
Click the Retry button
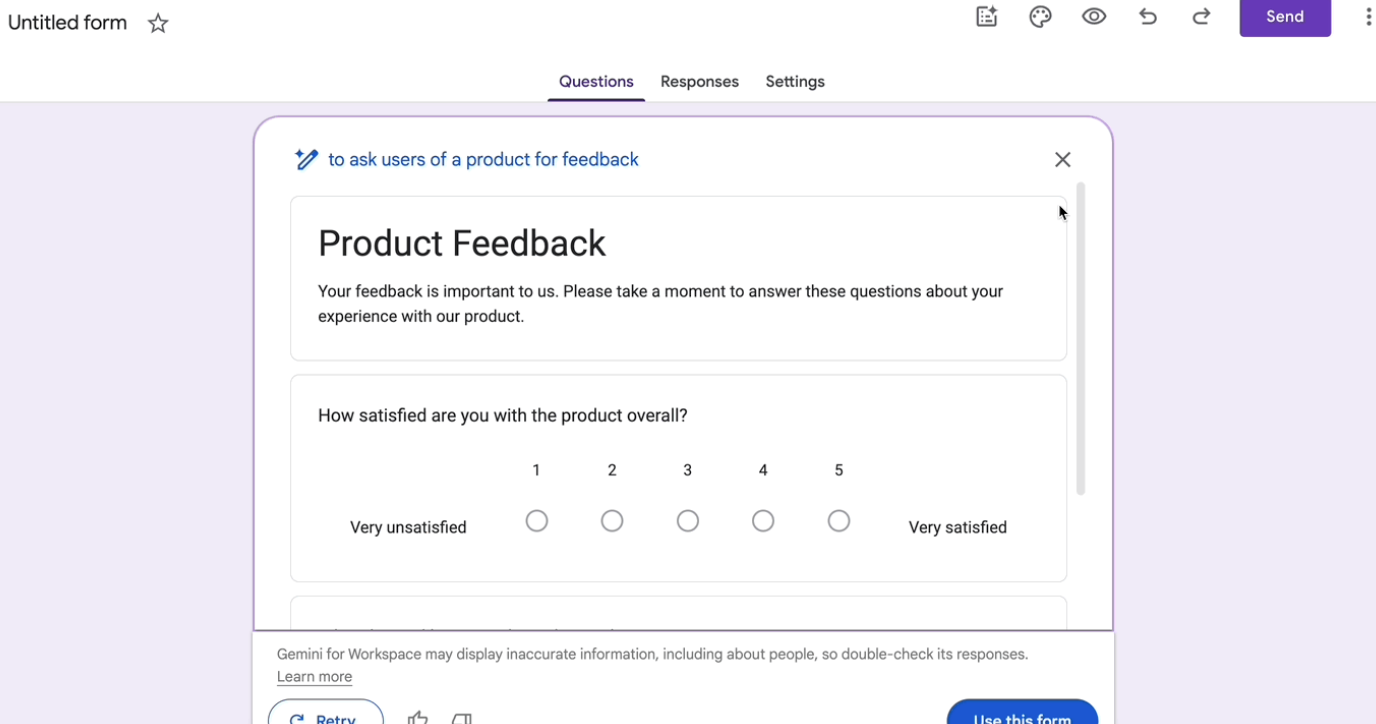click(x=326, y=715)
